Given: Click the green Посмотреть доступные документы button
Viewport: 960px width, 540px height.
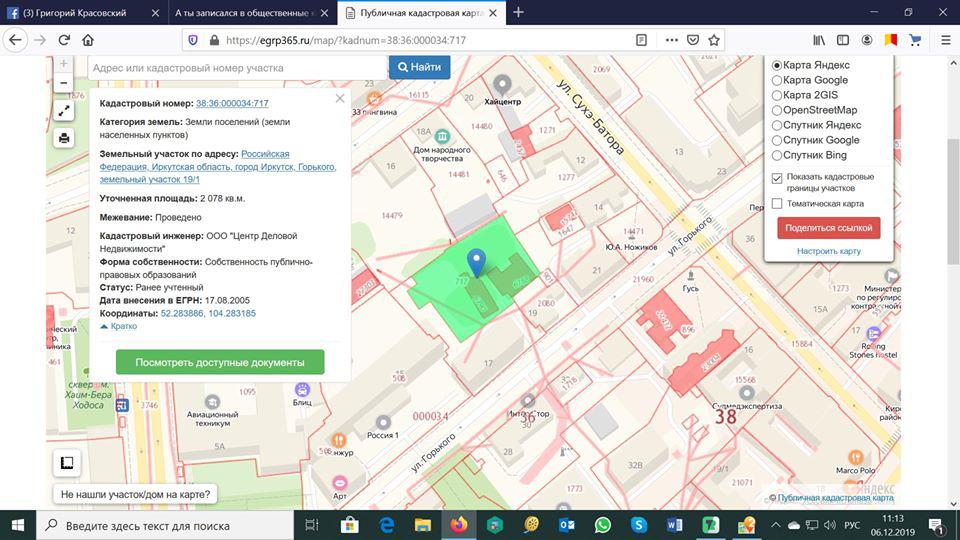Looking at the screenshot, I should 220,362.
